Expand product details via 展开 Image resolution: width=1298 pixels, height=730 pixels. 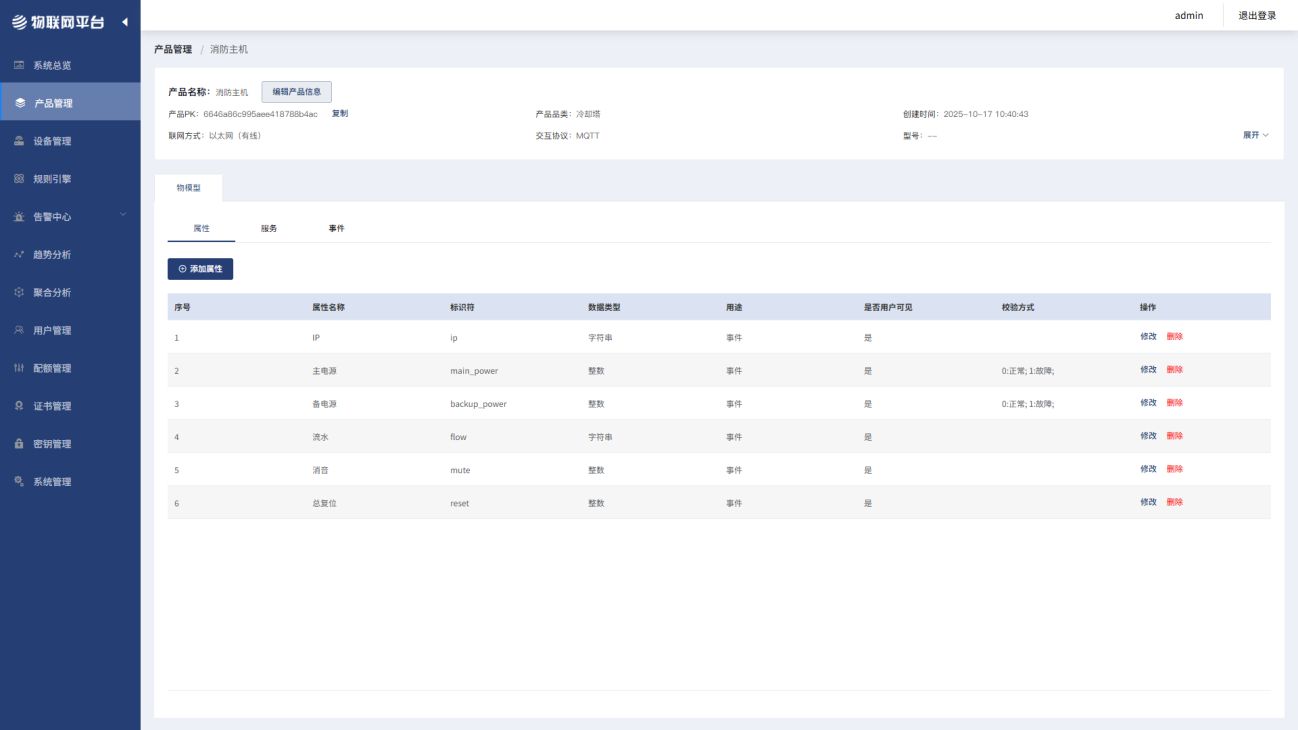1255,135
